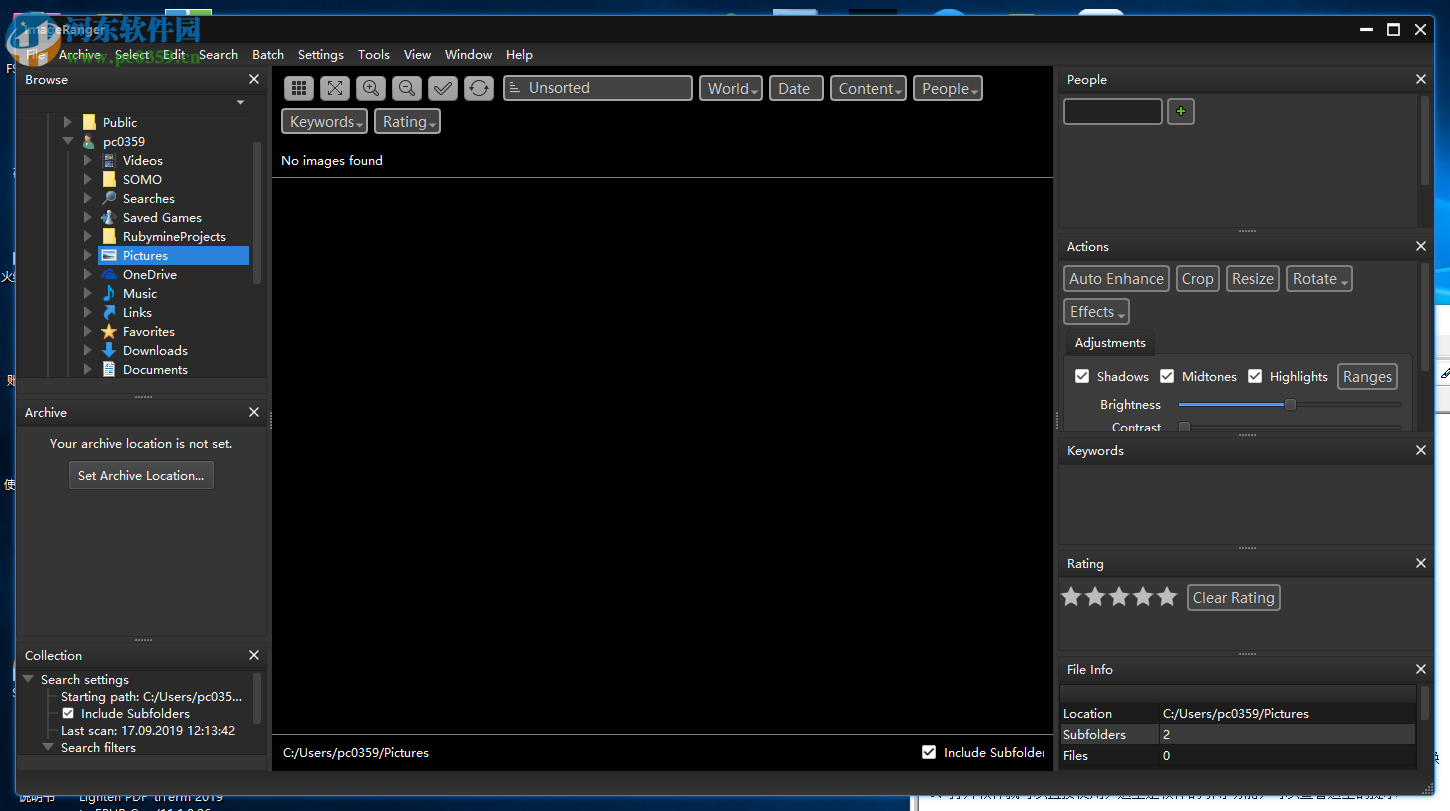The width and height of the screenshot is (1450, 811).
Task: Open the Effects dropdown in Actions
Action: click(x=1095, y=311)
